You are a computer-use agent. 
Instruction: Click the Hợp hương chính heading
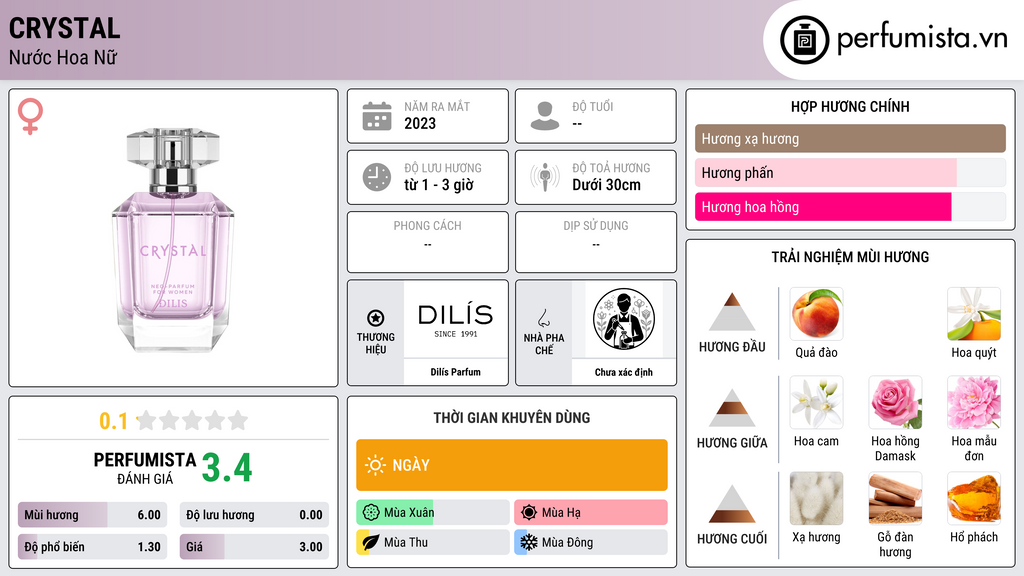click(850, 106)
